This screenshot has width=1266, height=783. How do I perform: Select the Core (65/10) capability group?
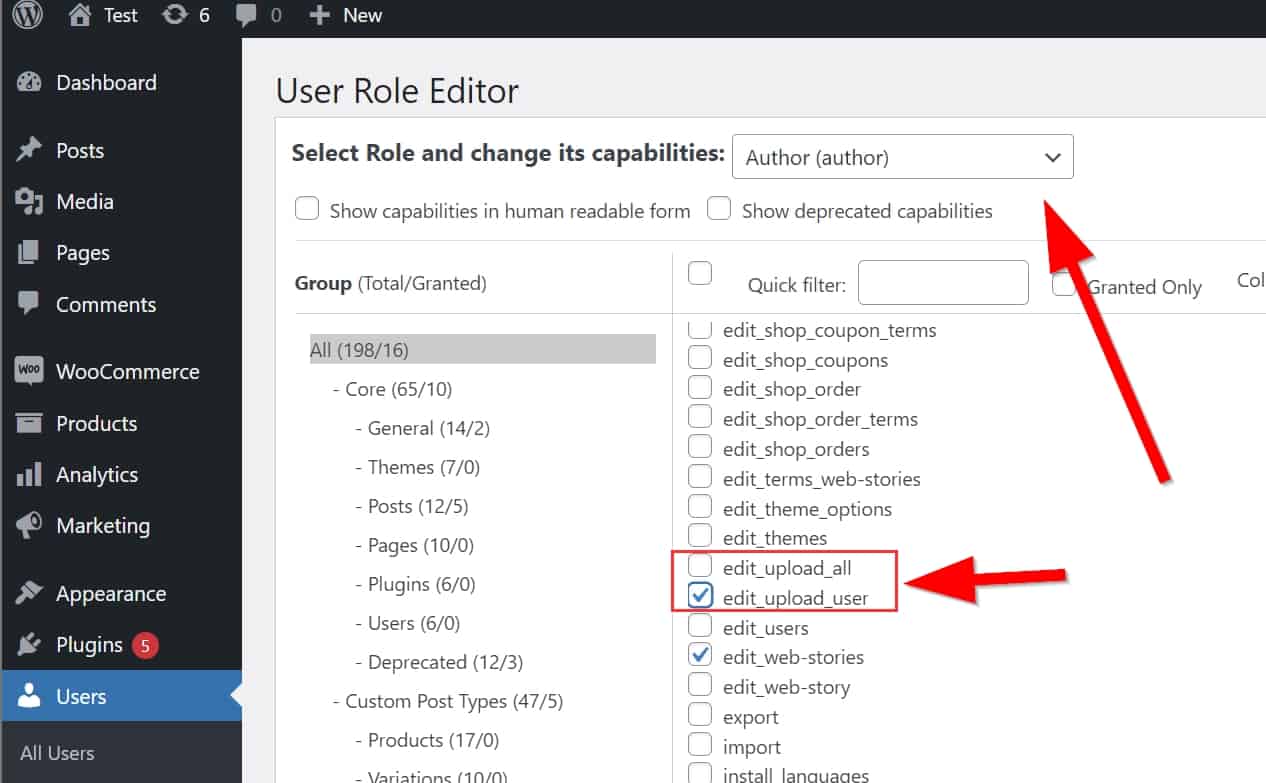398,389
